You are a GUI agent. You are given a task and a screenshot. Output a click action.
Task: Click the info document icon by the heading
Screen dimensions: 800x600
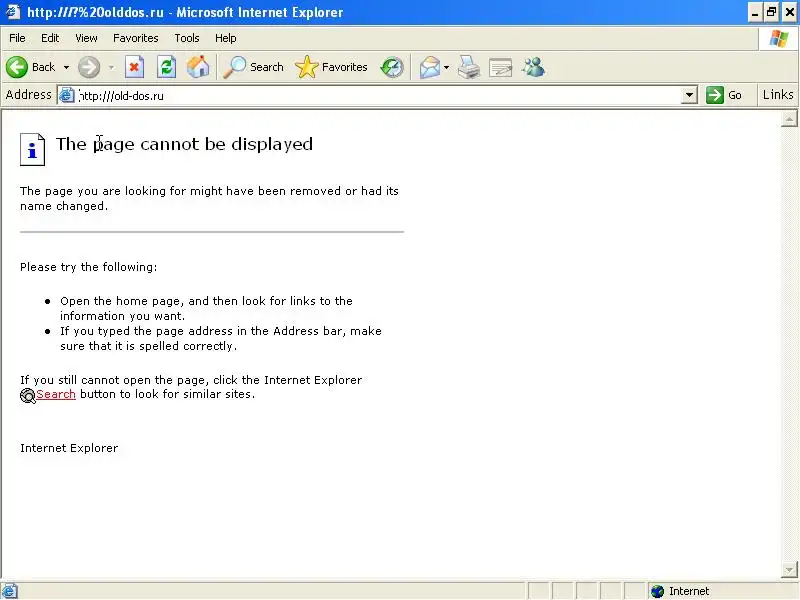[33, 149]
